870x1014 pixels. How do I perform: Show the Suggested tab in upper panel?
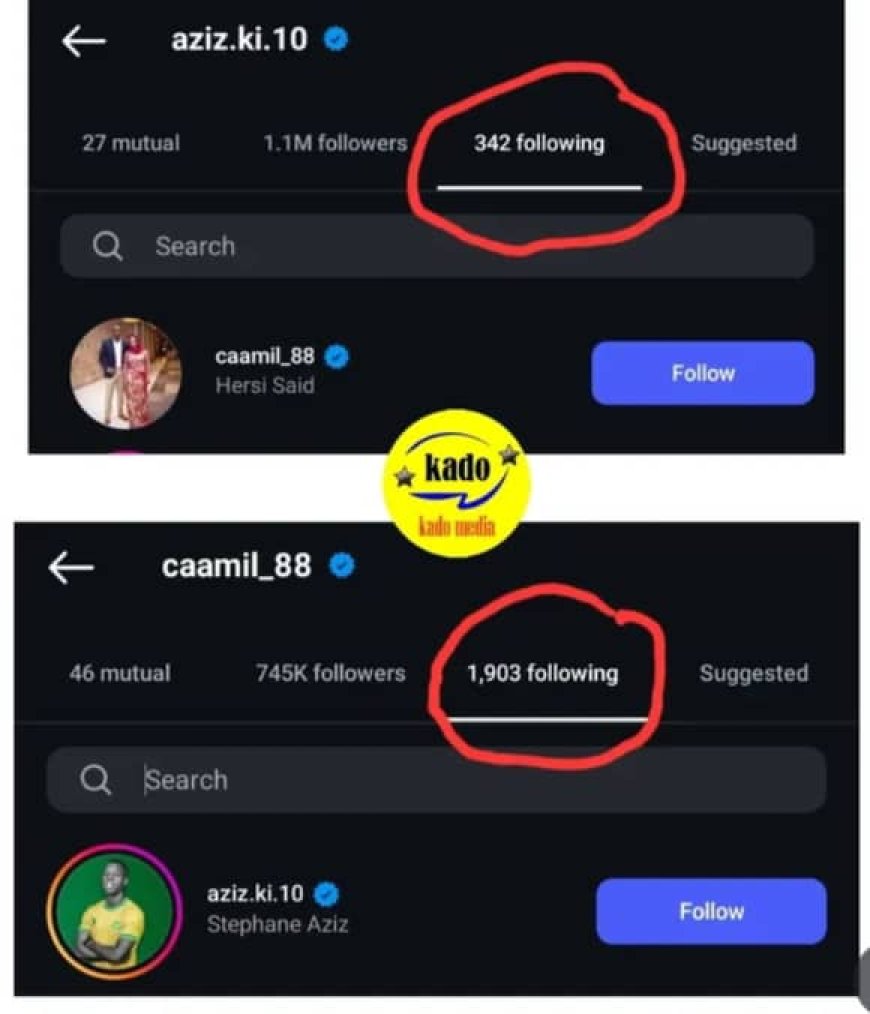point(744,143)
